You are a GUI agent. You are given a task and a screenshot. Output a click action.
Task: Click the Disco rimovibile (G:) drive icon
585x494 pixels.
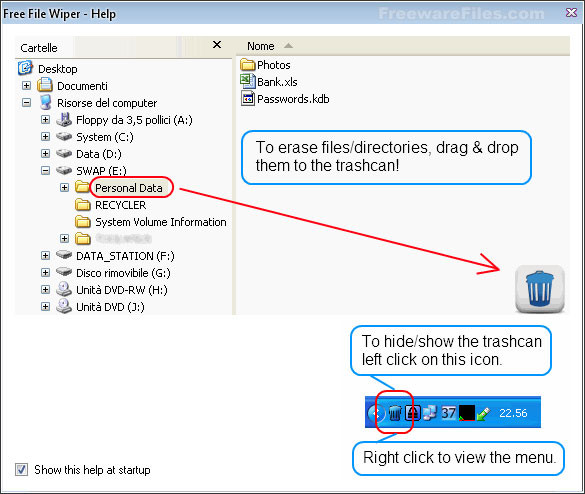pos(64,272)
